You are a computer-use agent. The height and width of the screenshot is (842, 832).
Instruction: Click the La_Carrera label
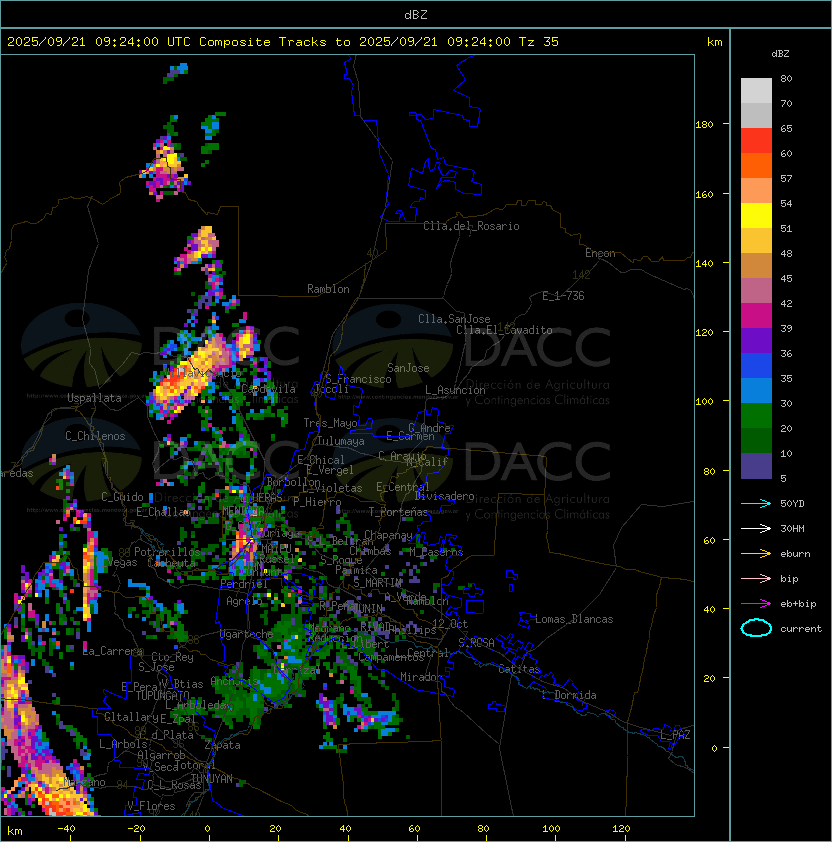112,651
